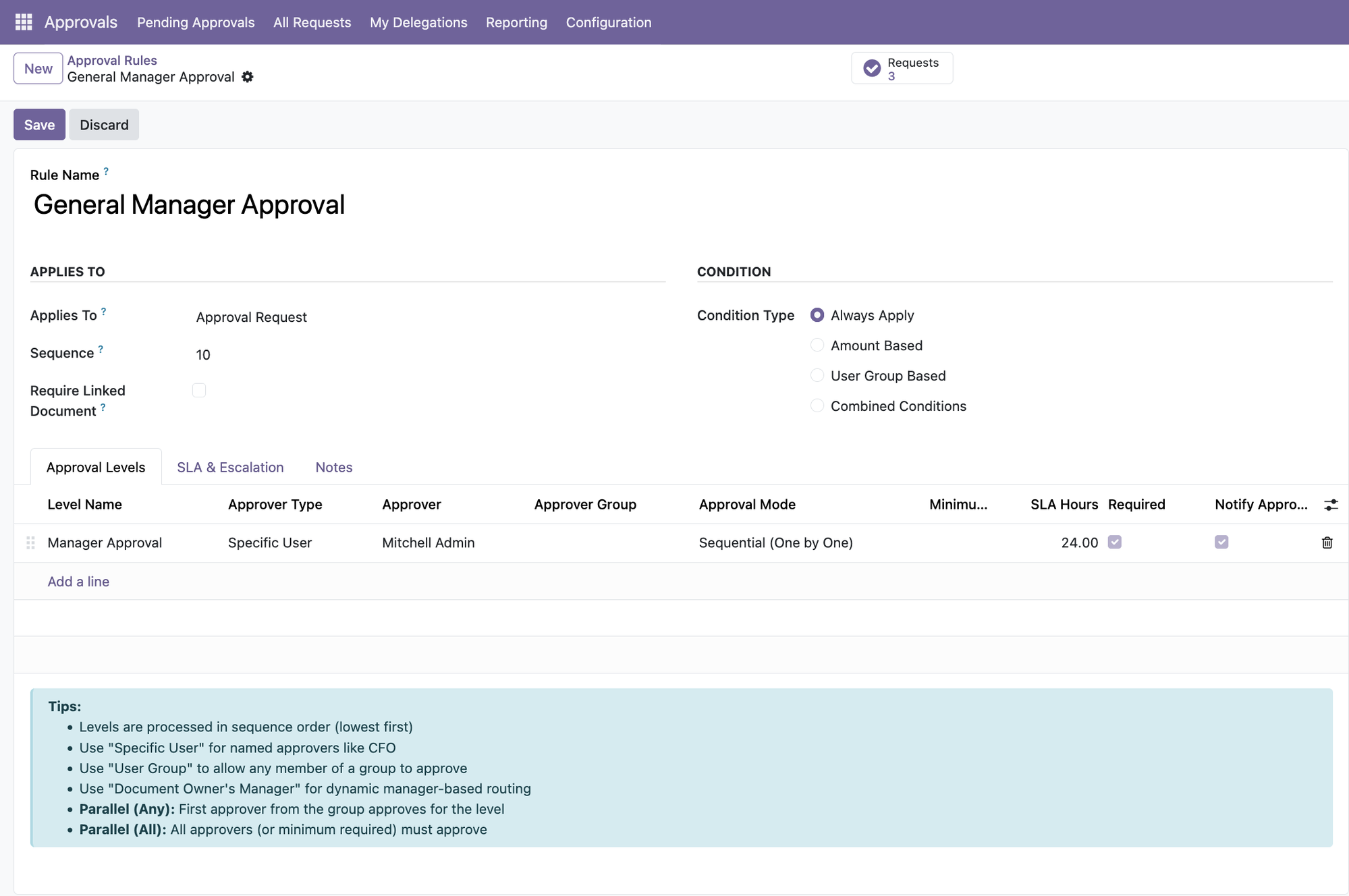Click help icon next to Rule Name
The width and height of the screenshot is (1349, 896).
[106, 171]
